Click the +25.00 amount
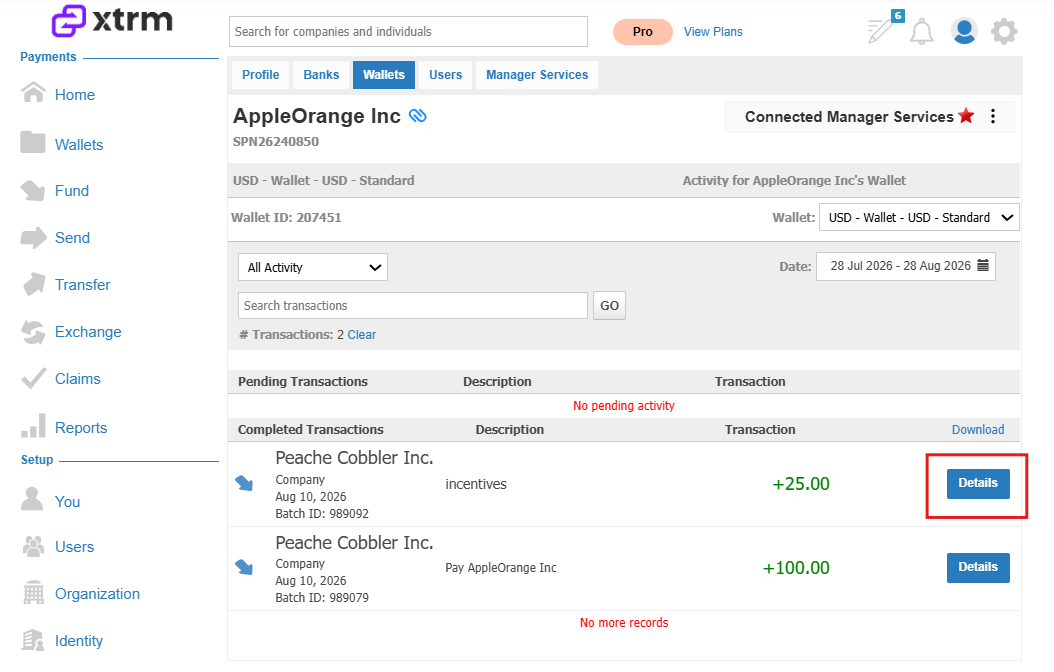The image size is (1054, 672). point(801,484)
